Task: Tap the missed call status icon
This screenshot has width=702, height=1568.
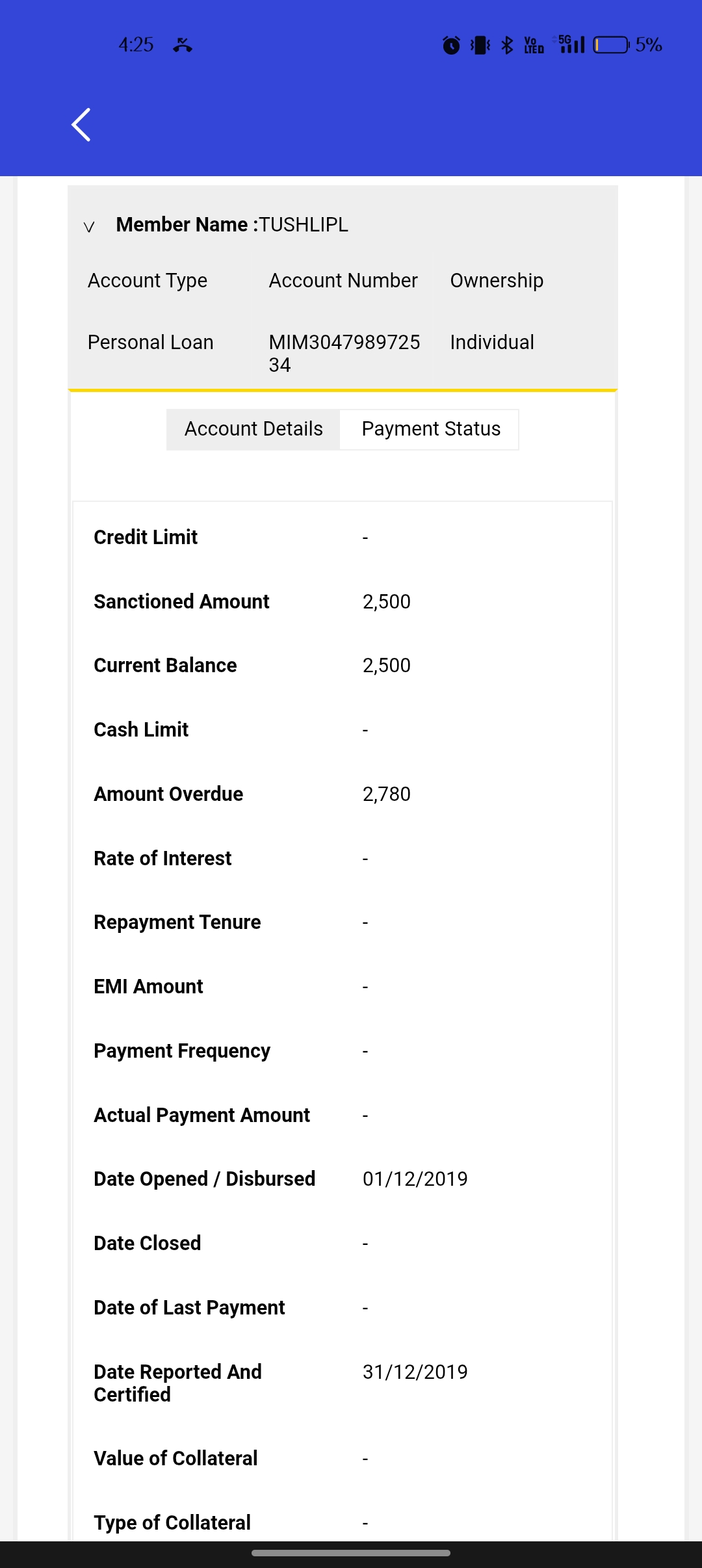Action: (x=183, y=45)
